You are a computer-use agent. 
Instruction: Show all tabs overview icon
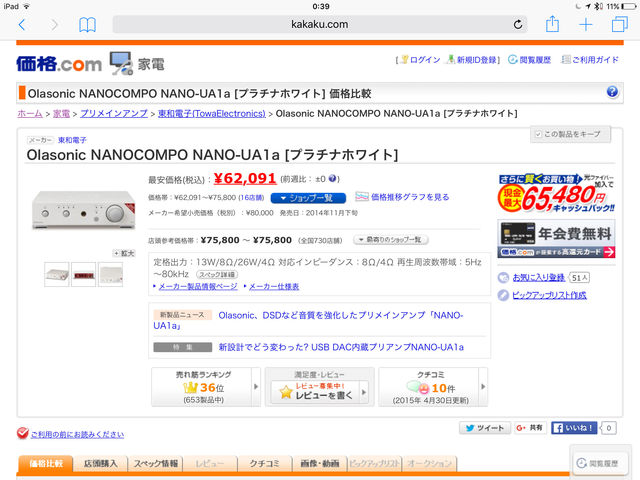point(620,24)
